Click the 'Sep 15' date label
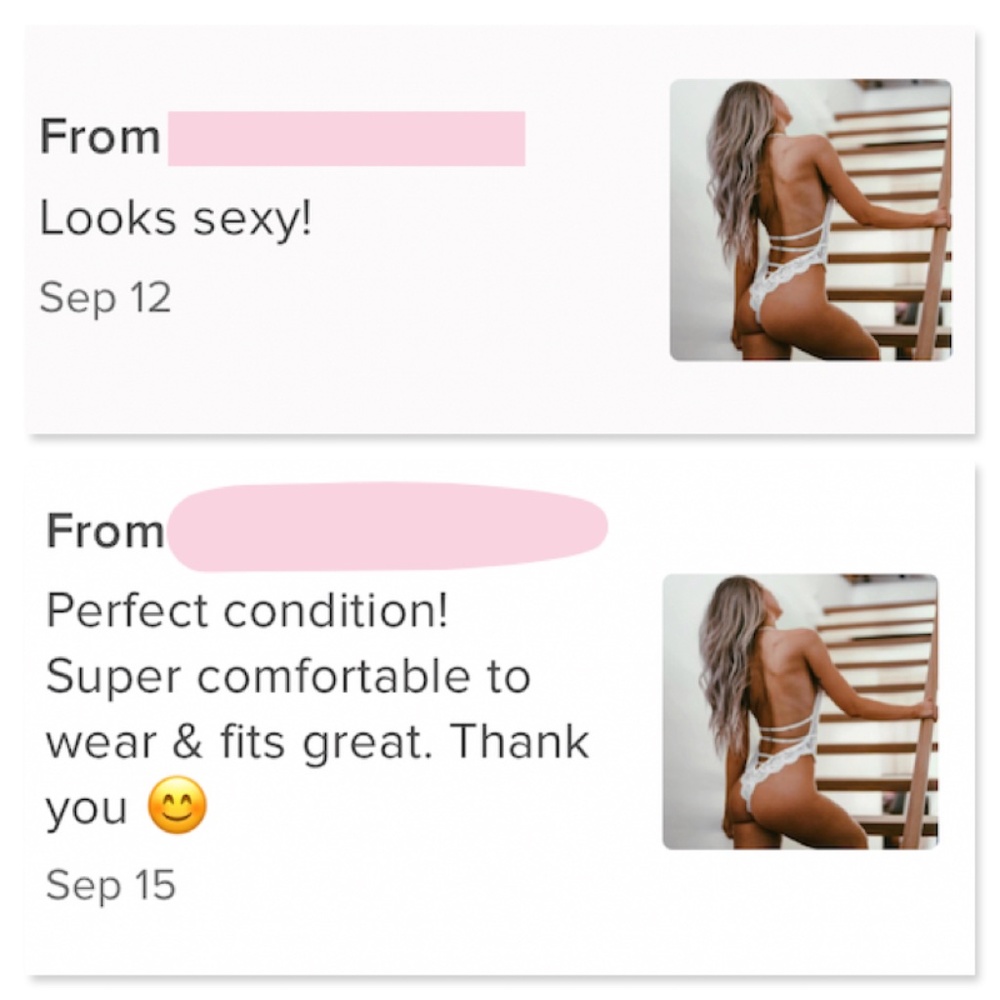The height and width of the screenshot is (1000, 1000). pos(110,885)
